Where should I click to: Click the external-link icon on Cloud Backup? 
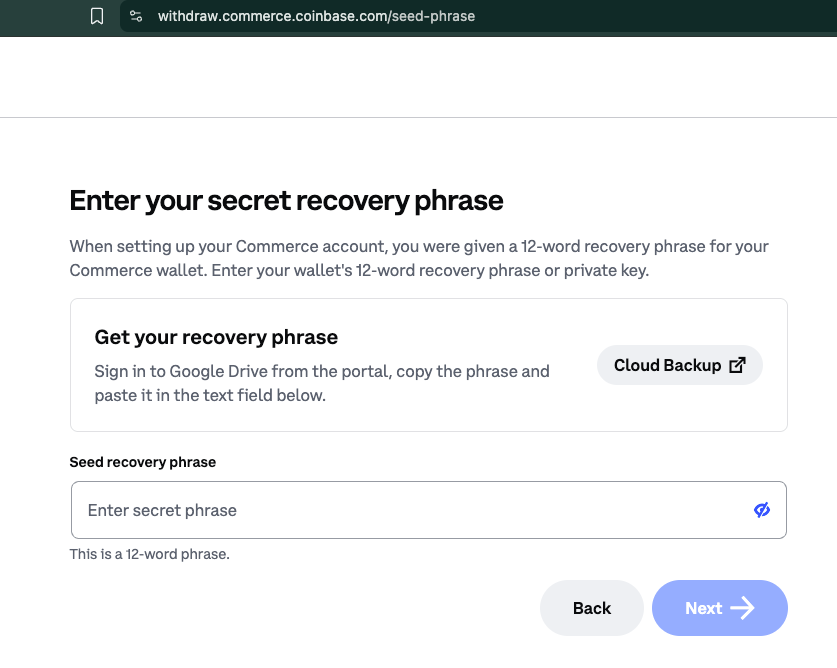coord(737,365)
